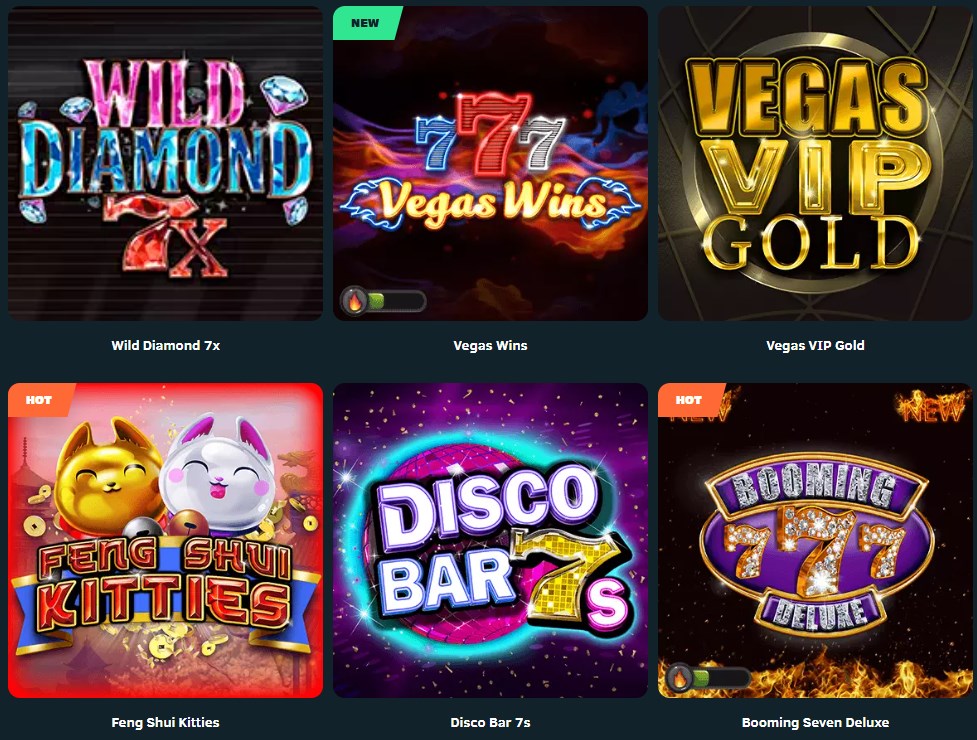Launch the Booming Seven Deluxe game tile
This screenshot has width=977, height=740.
(815, 541)
